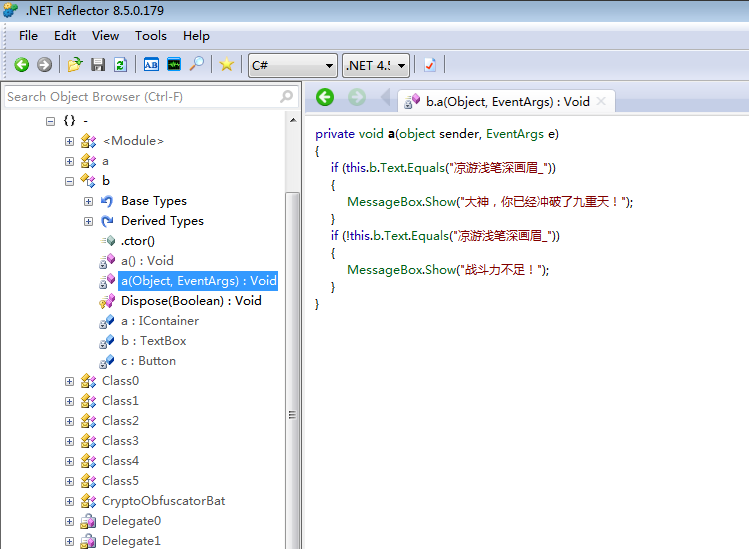Open the View menu
The height and width of the screenshot is (549, 749).
click(x=105, y=36)
